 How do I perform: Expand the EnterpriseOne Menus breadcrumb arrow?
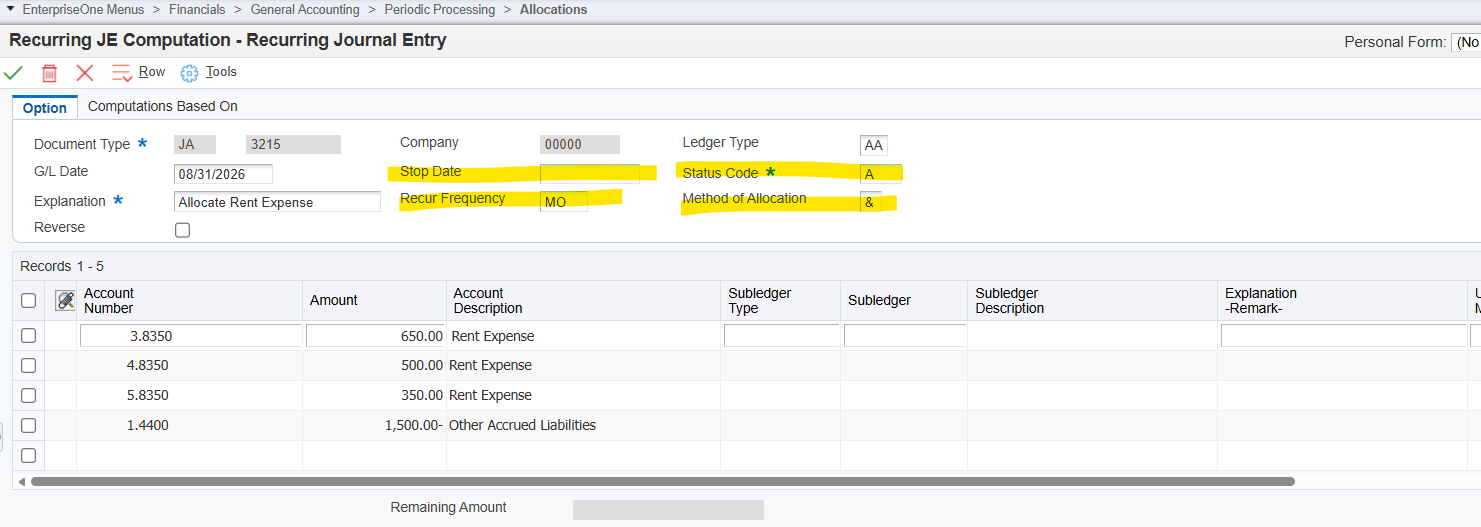[10, 9]
